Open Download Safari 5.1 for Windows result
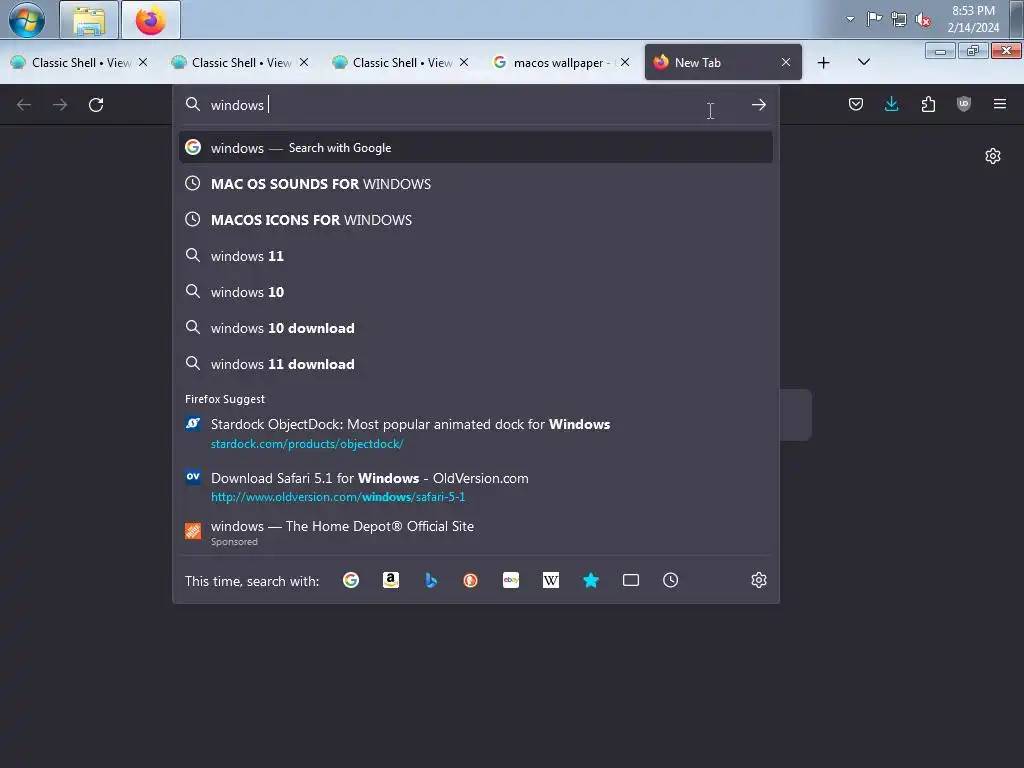Screen dimensions: 1024x768 pyautogui.click(x=475, y=487)
